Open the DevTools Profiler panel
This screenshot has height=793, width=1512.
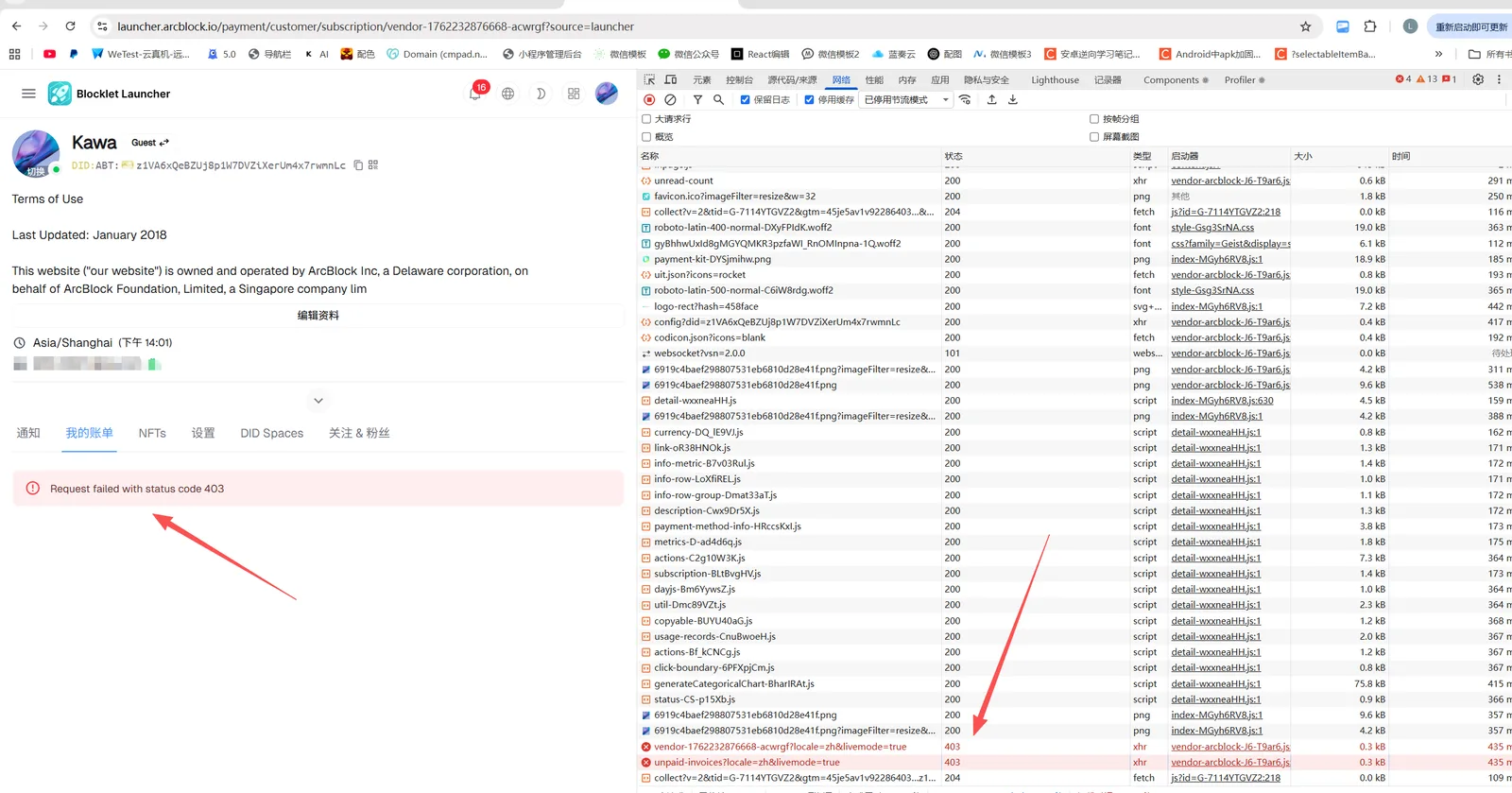point(1245,80)
